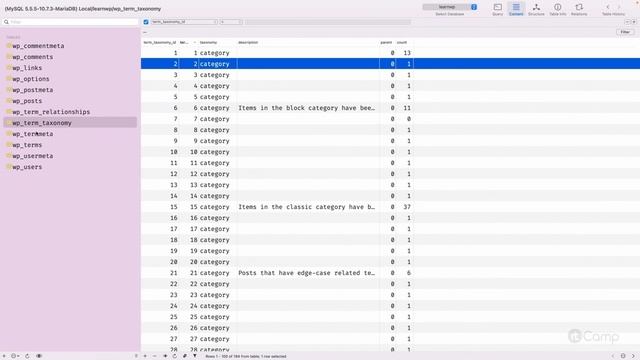Sort by term_taxonomy_id column header

[160, 42]
